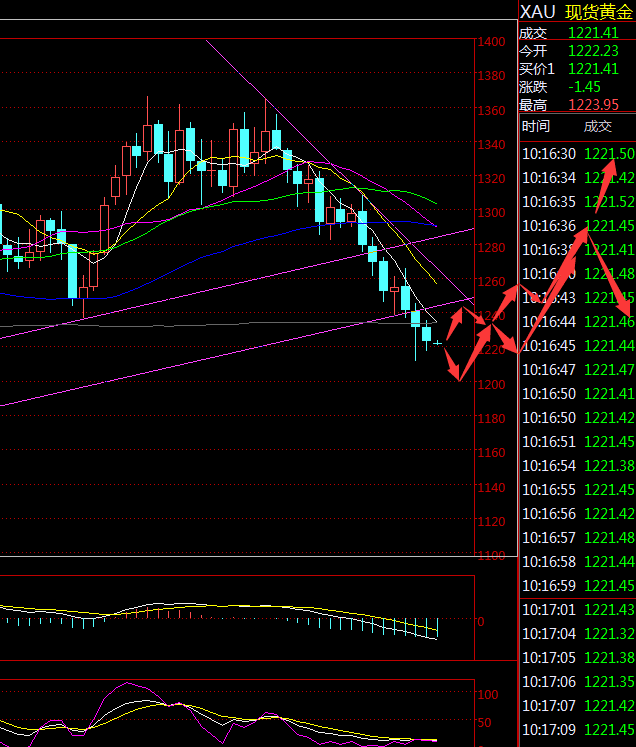Click the 时间 column header
This screenshot has width=636, height=747.
(x=536, y=126)
